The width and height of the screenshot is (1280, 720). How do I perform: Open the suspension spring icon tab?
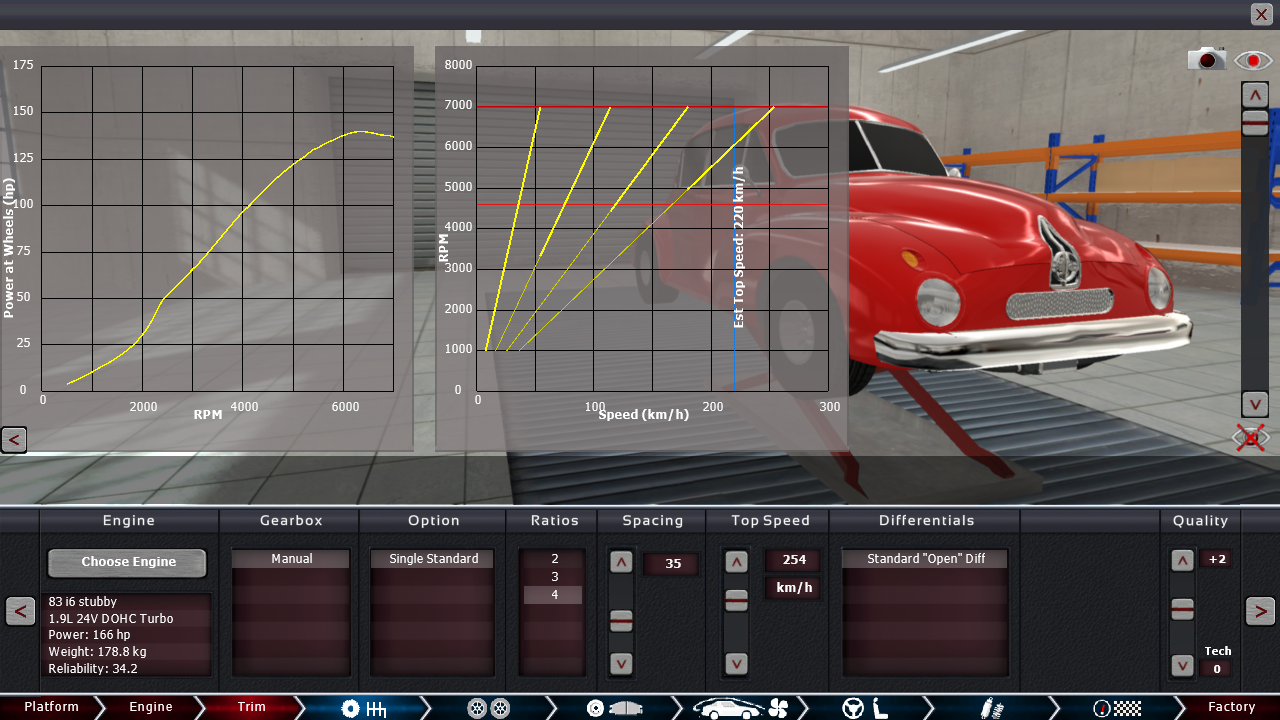(x=990, y=708)
